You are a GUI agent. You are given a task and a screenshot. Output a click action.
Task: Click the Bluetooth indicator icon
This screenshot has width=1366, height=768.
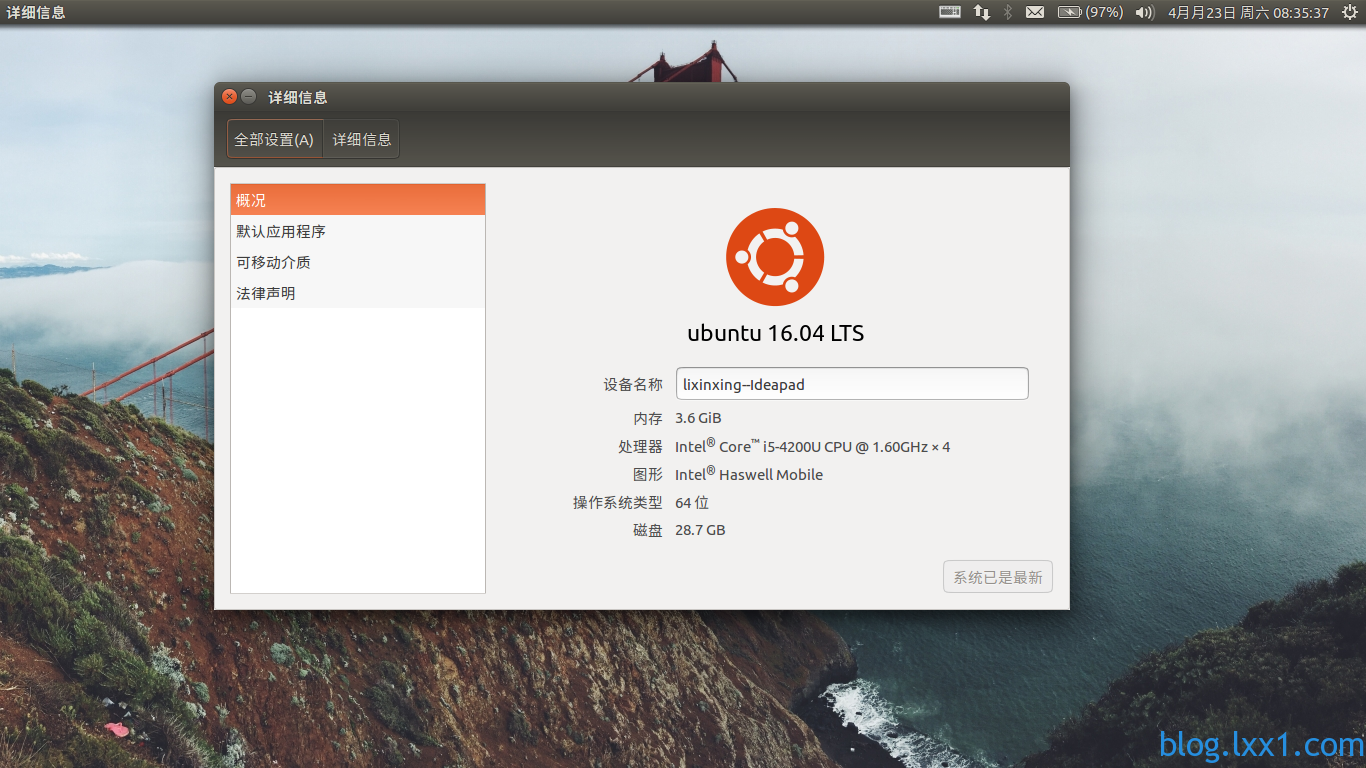[1008, 12]
